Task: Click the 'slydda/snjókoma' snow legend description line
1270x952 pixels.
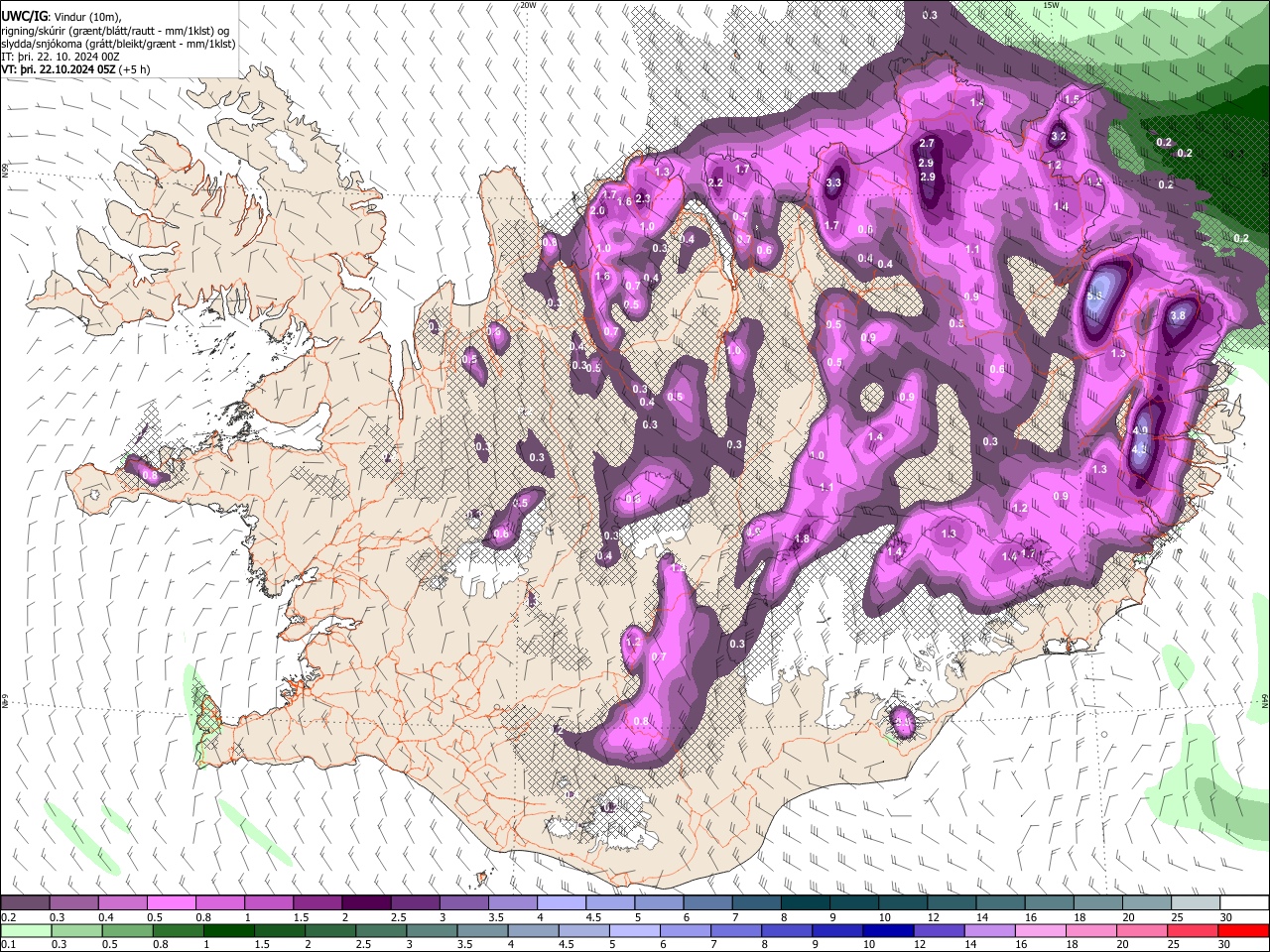Action: 118,44
